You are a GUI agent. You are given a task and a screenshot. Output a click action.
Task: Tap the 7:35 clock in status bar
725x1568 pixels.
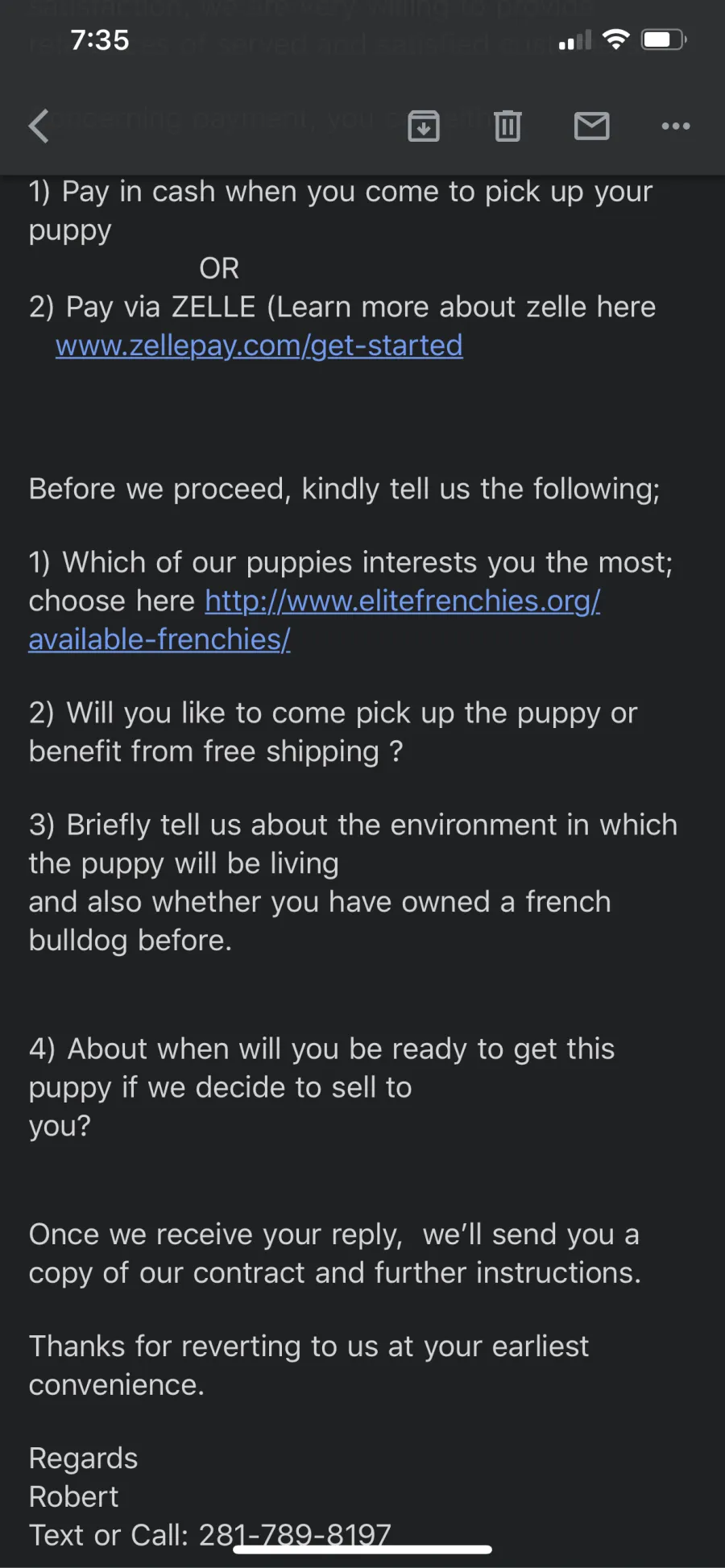tap(100, 40)
